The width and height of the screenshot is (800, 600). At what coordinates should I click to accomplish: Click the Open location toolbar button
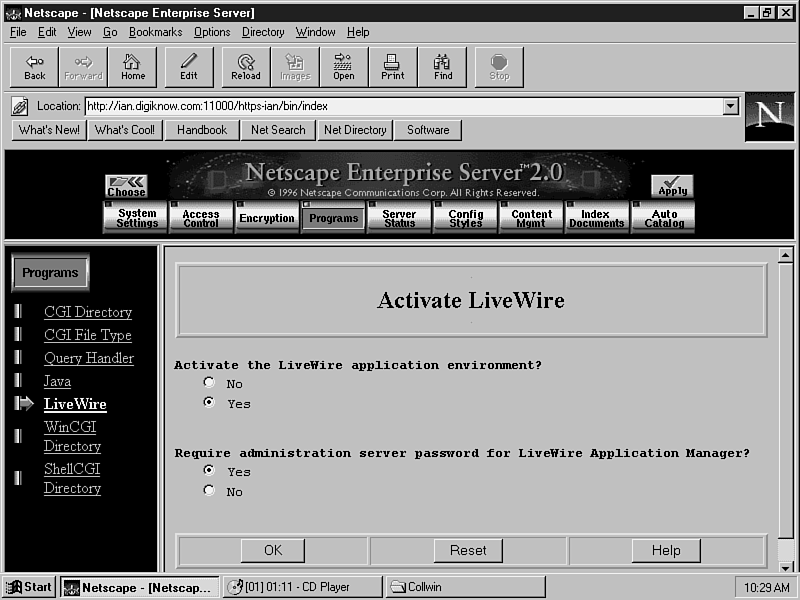click(344, 67)
